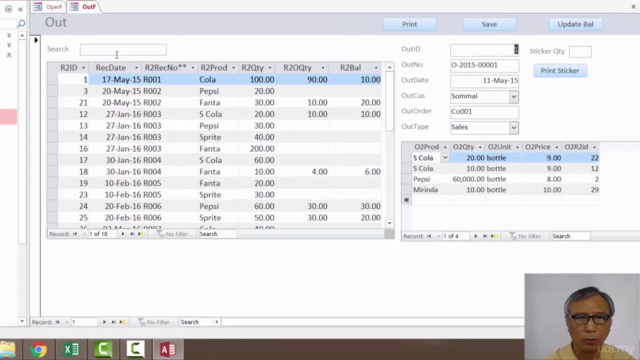Click the Sticker Qty input field
This screenshot has height=360, width=640.
[580, 51]
